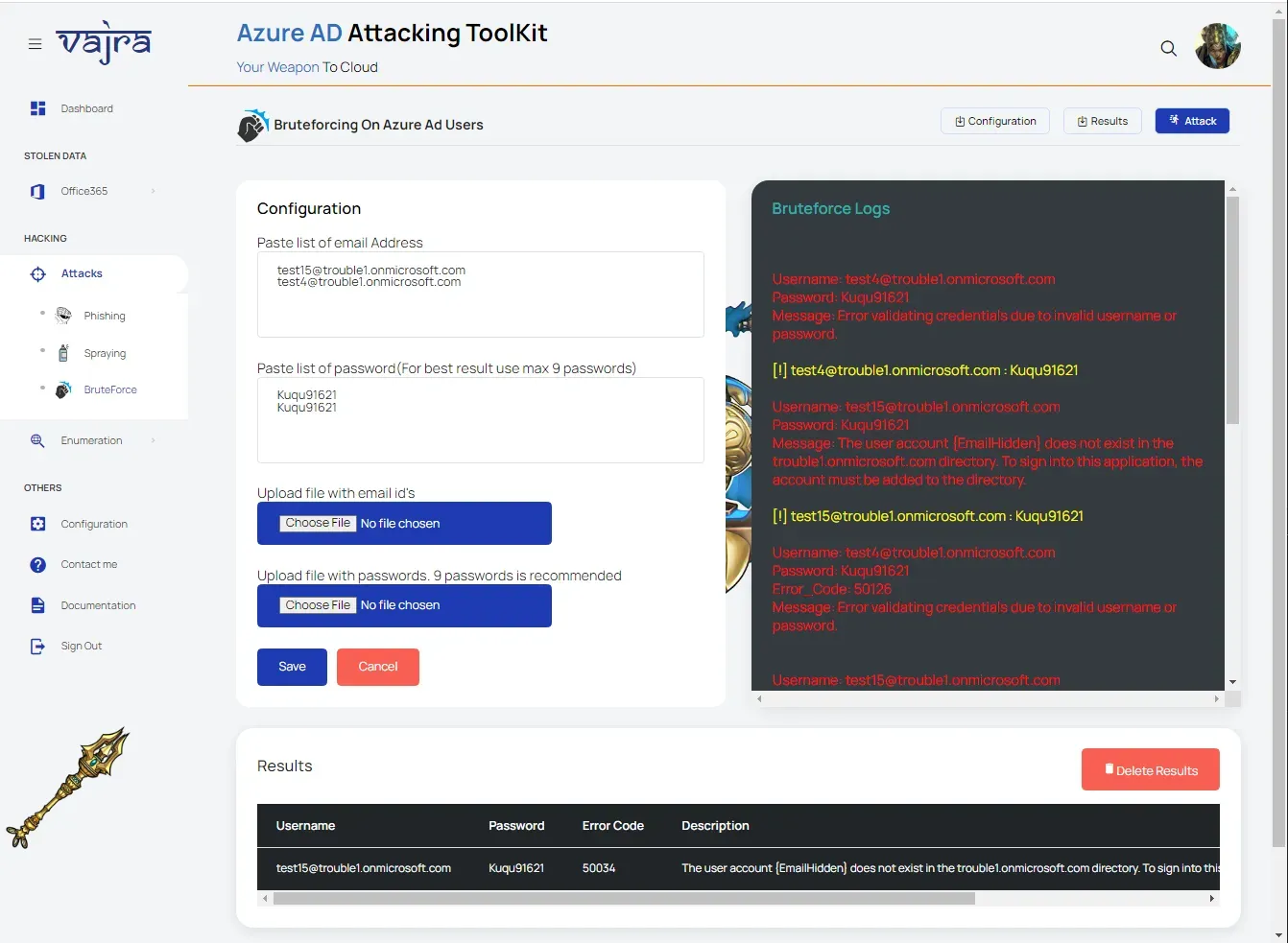This screenshot has height=943, width=1288.
Task: Open the Spraying attack page
Action: tap(105, 353)
